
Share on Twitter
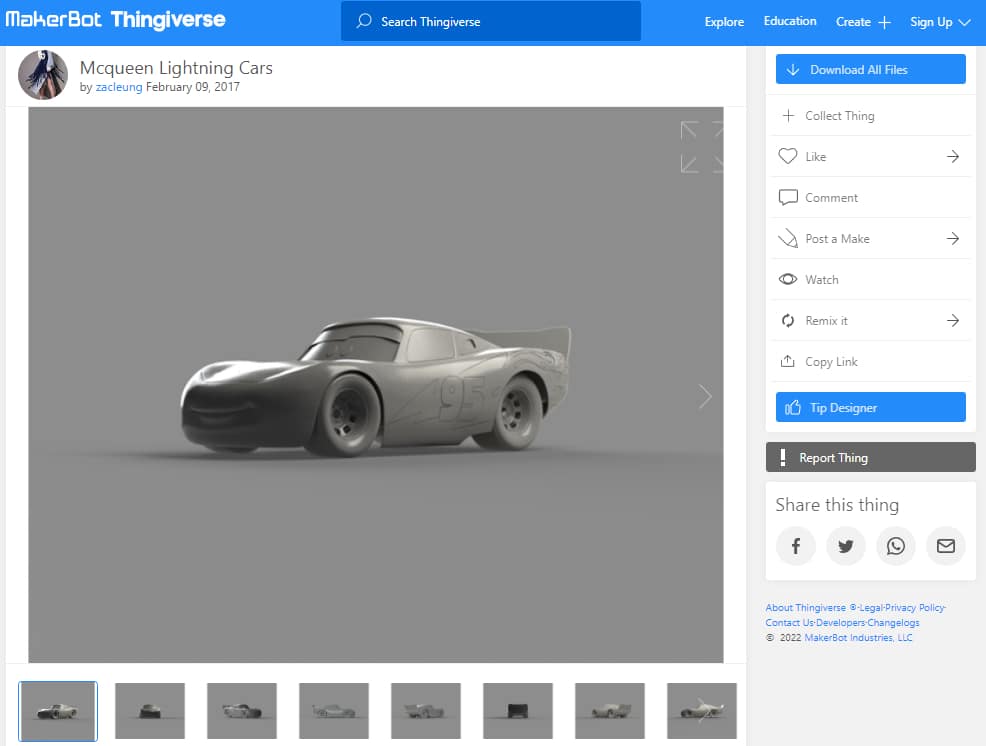tap(846, 546)
